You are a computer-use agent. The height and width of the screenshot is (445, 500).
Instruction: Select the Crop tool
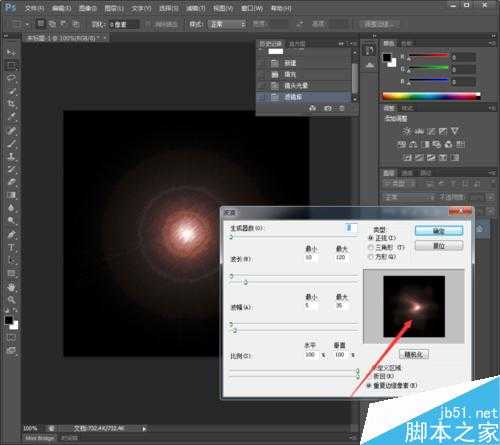[x=11, y=104]
